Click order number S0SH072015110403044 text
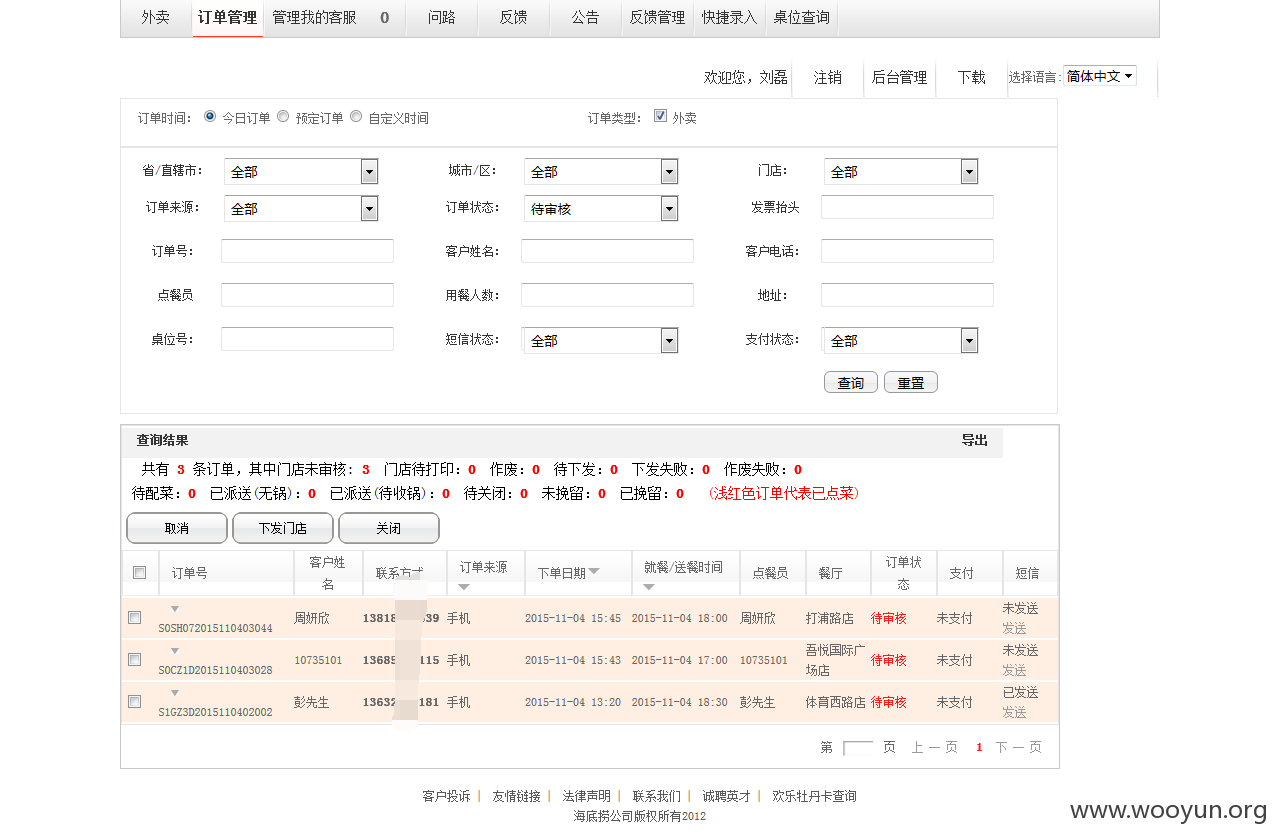This screenshot has height=839, width=1276. (215, 628)
